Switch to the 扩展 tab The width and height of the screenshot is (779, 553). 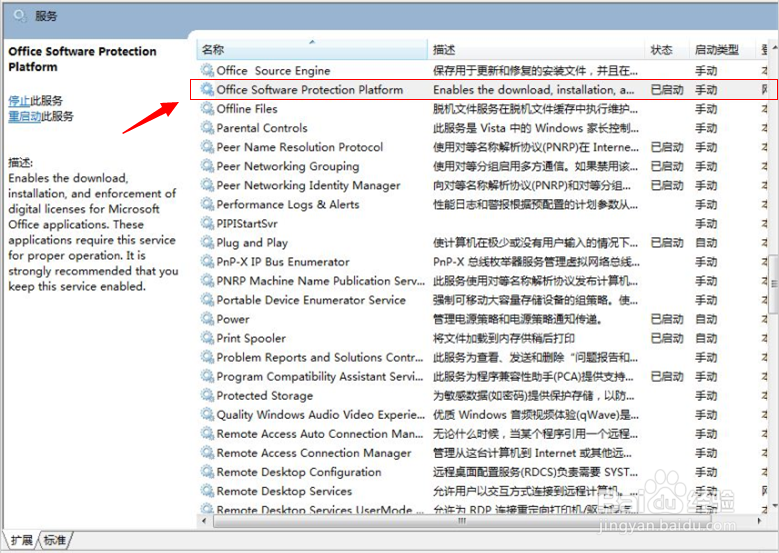[x=21, y=540]
